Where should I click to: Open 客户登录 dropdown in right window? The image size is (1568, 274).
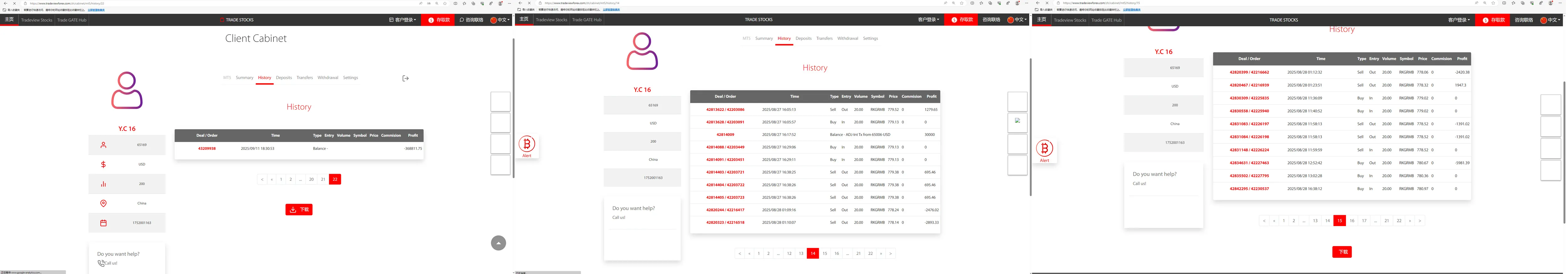pos(1459,20)
